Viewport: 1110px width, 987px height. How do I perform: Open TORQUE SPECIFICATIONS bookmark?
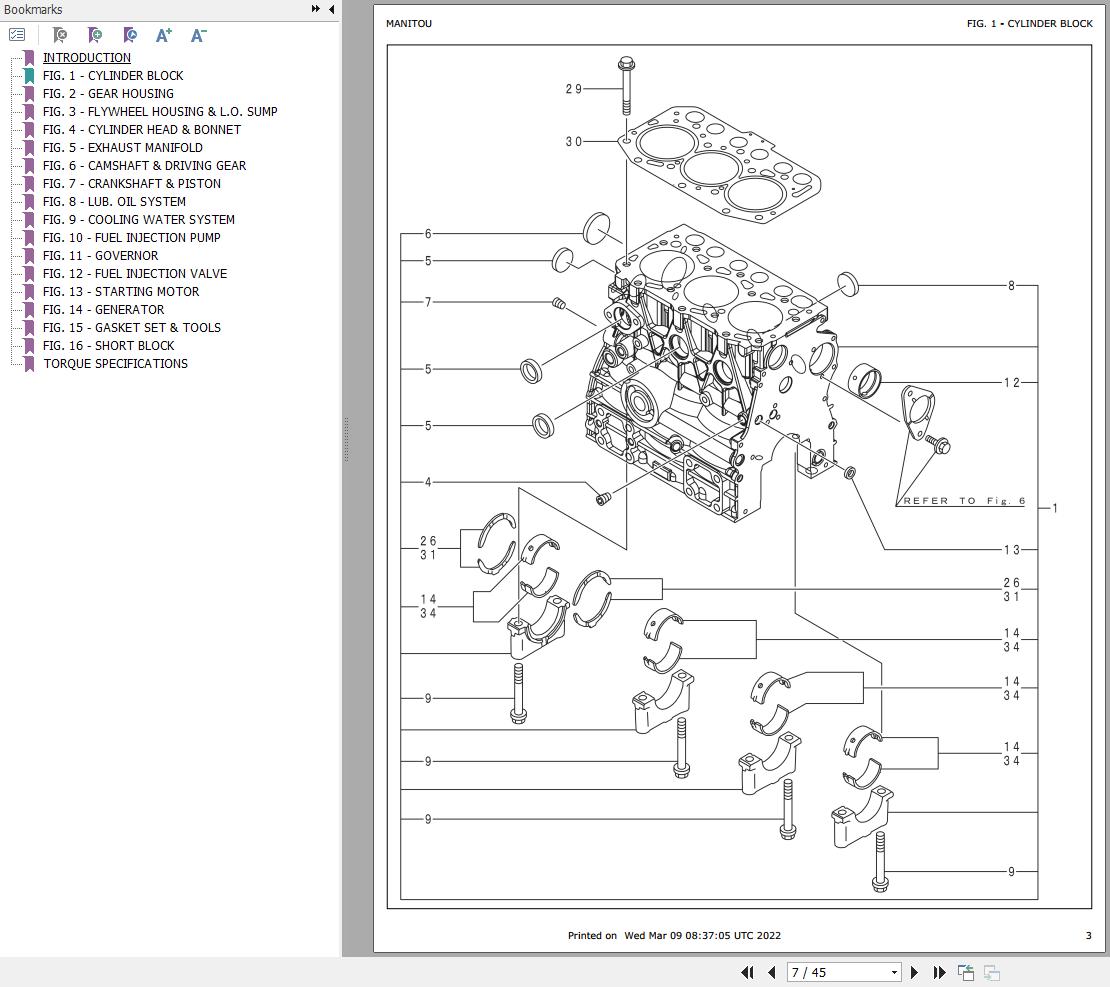point(115,364)
